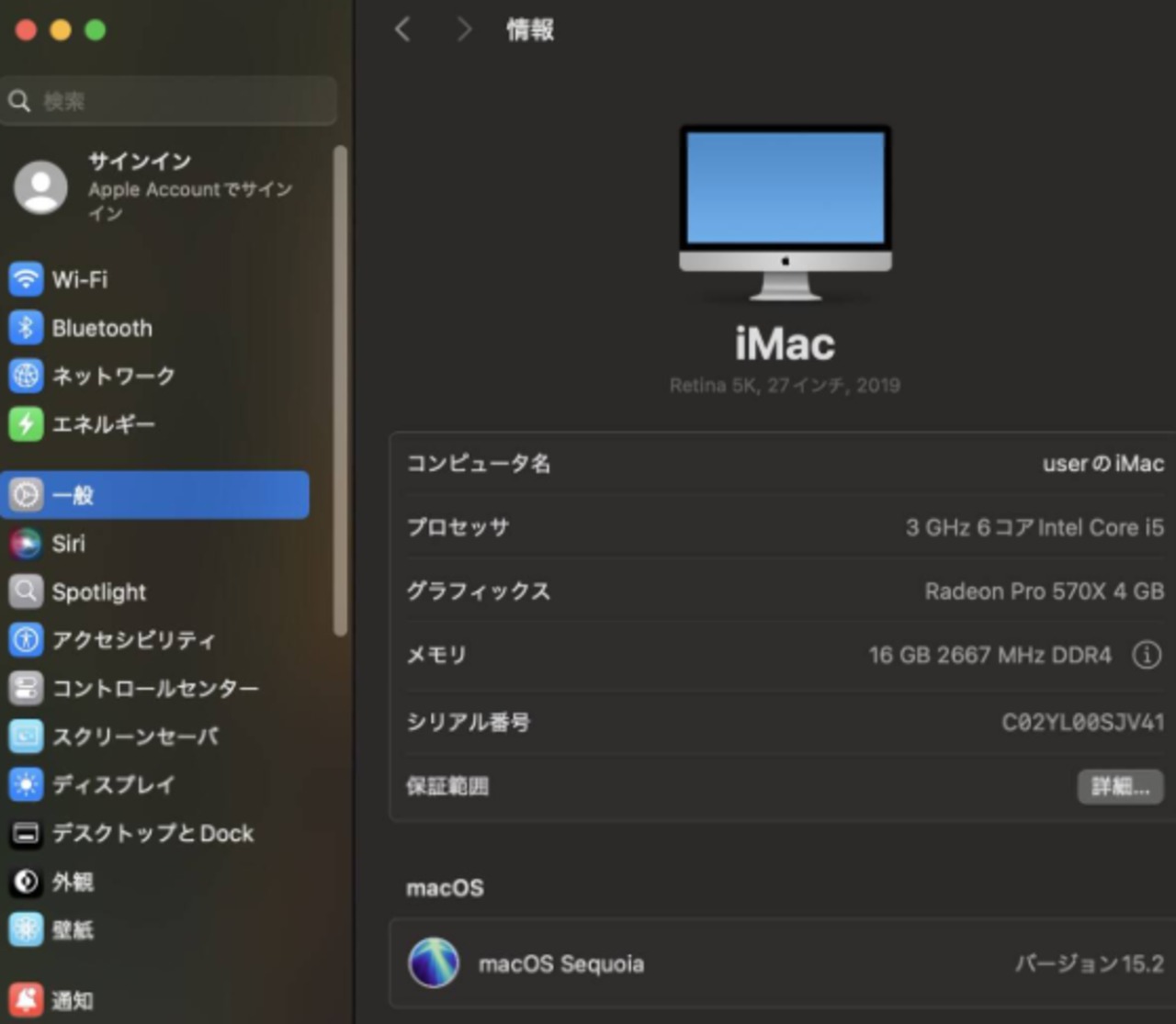This screenshot has width=1176, height=1024.
Task: Click the iMac image
Action: [x=786, y=212]
